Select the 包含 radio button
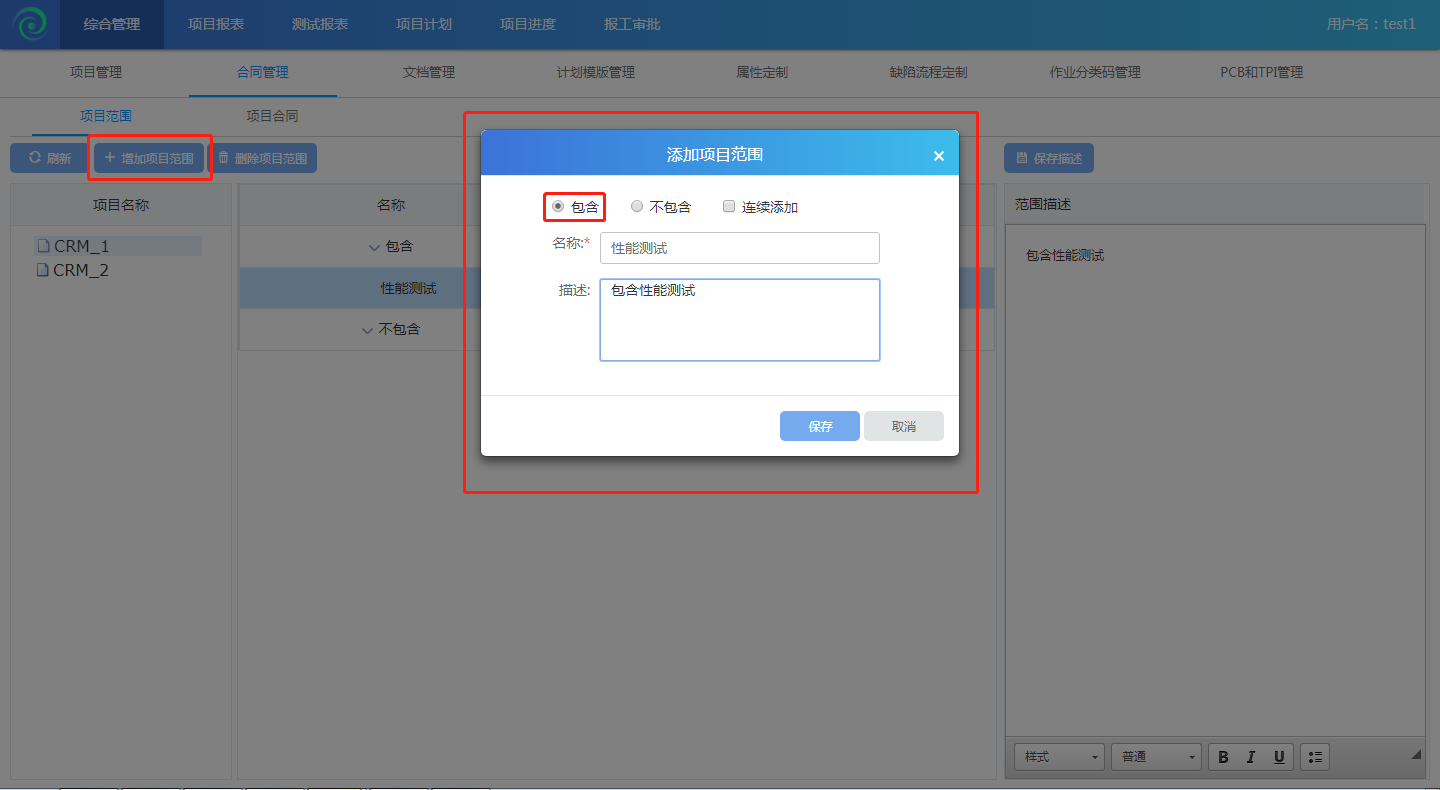 (x=558, y=207)
